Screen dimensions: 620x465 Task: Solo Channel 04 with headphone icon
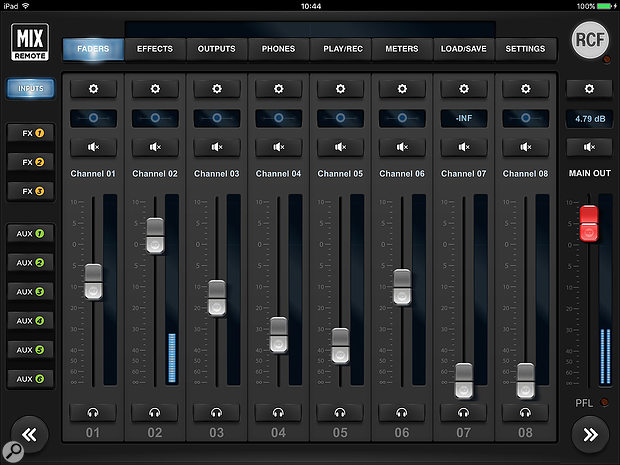pyautogui.click(x=278, y=413)
